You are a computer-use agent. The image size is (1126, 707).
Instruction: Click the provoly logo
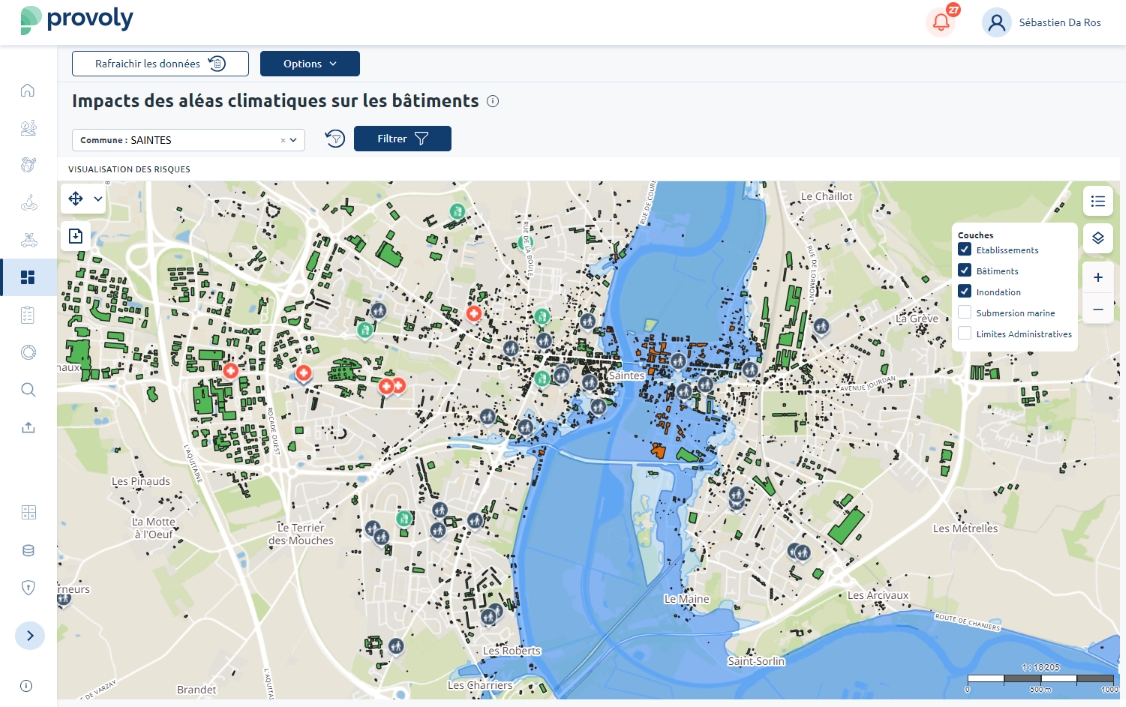click(77, 19)
